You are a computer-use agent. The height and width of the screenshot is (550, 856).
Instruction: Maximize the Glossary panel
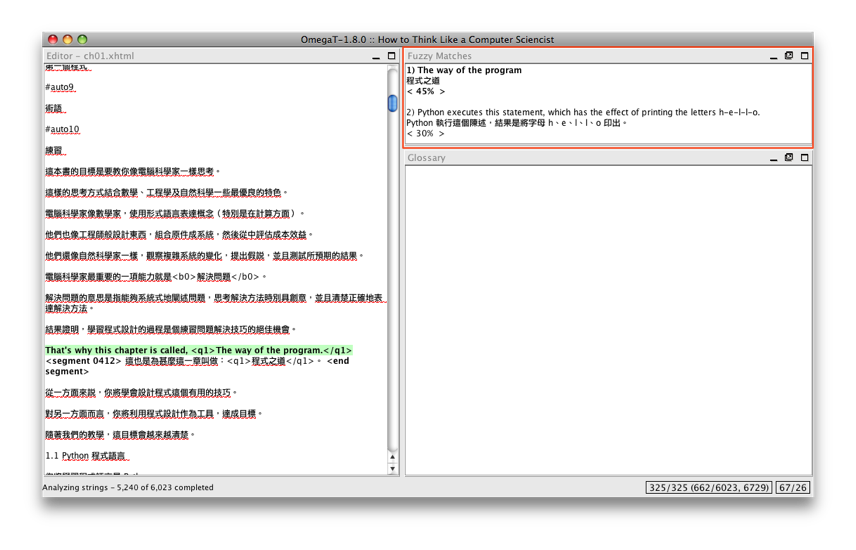click(804, 158)
